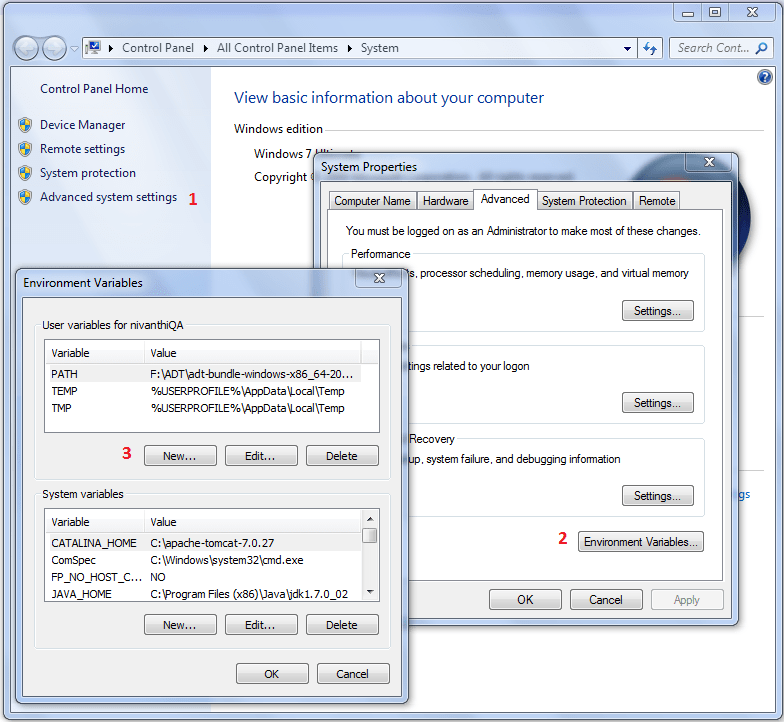
Task: Click All Control Panel Items breadcrumb
Action: [277, 48]
